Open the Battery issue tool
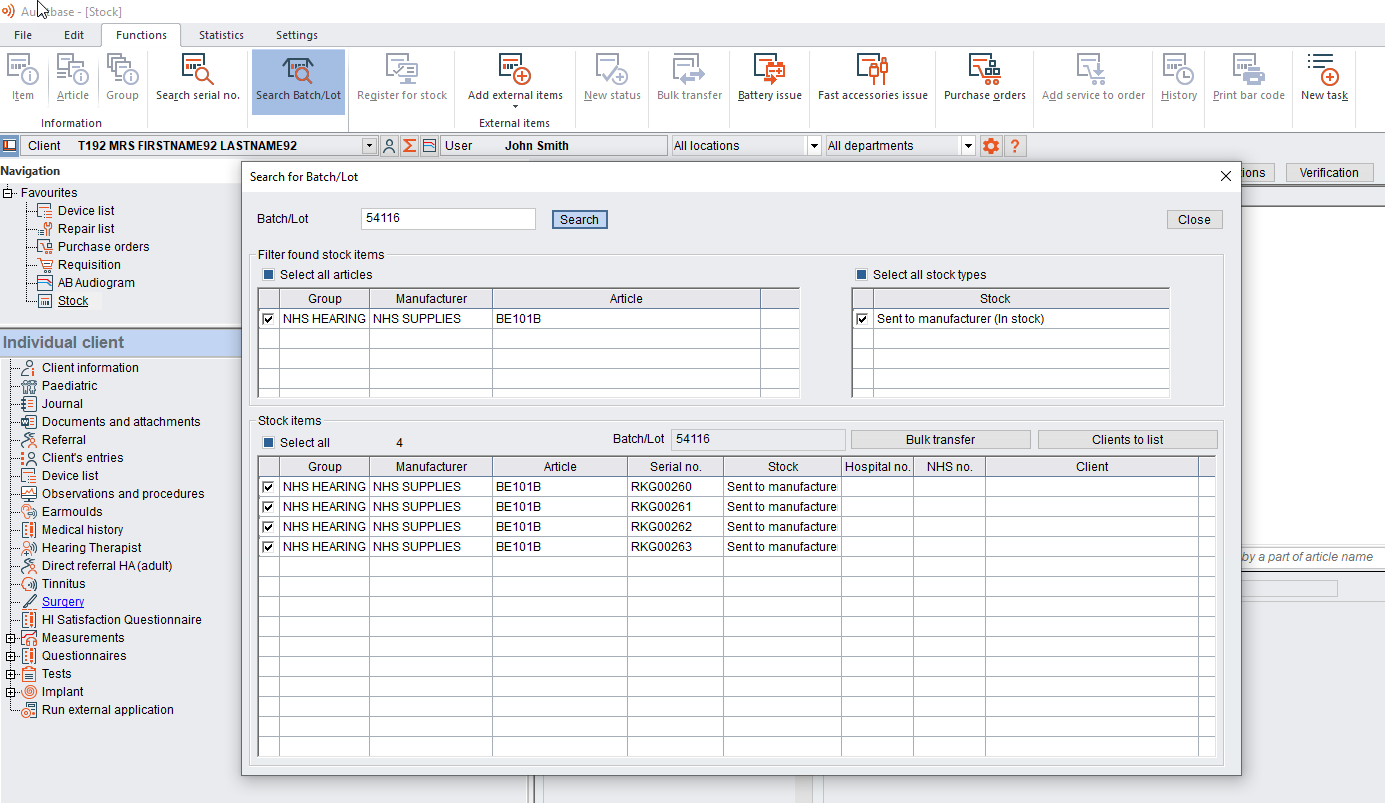The image size is (1385, 803). 769,78
